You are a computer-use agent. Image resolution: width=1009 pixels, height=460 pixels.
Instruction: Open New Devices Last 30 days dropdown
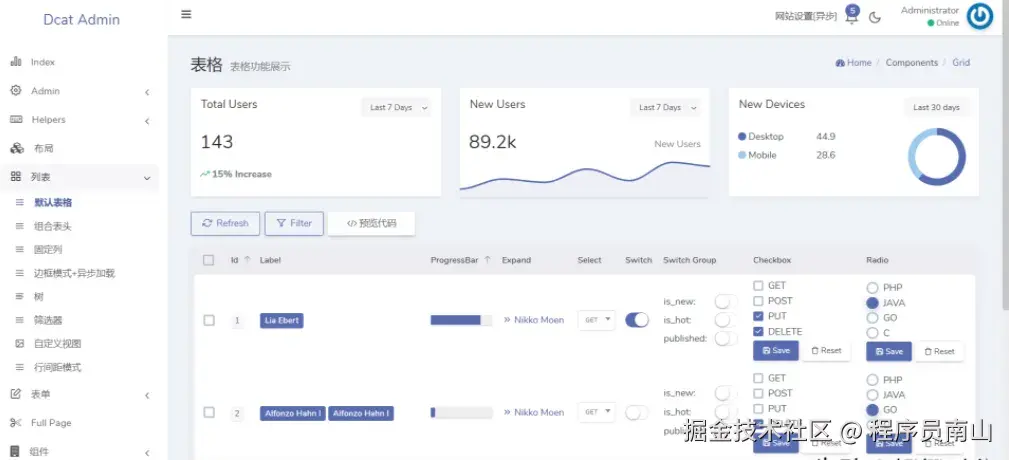936,107
